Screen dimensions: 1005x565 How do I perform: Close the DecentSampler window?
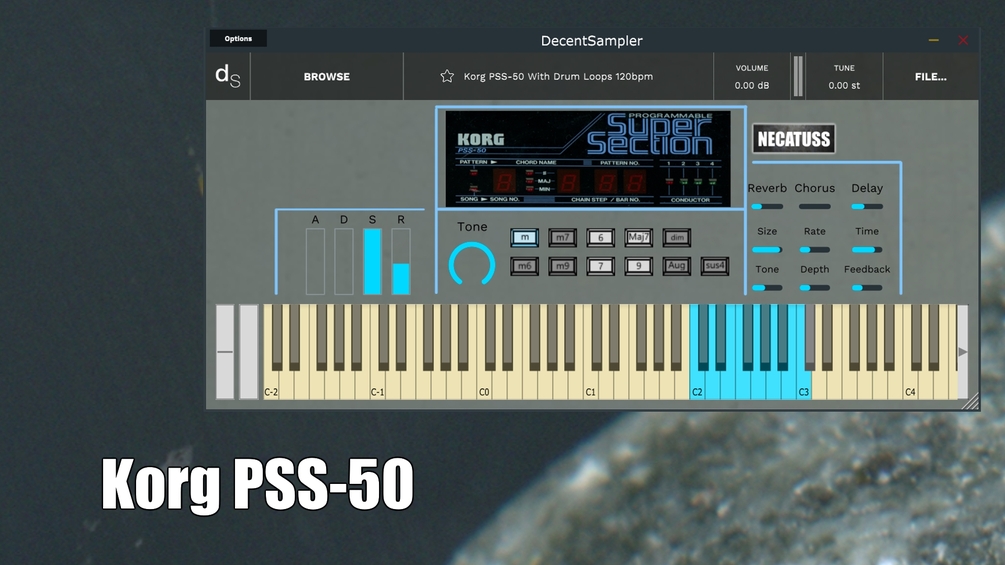pyautogui.click(x=963, y=40)
